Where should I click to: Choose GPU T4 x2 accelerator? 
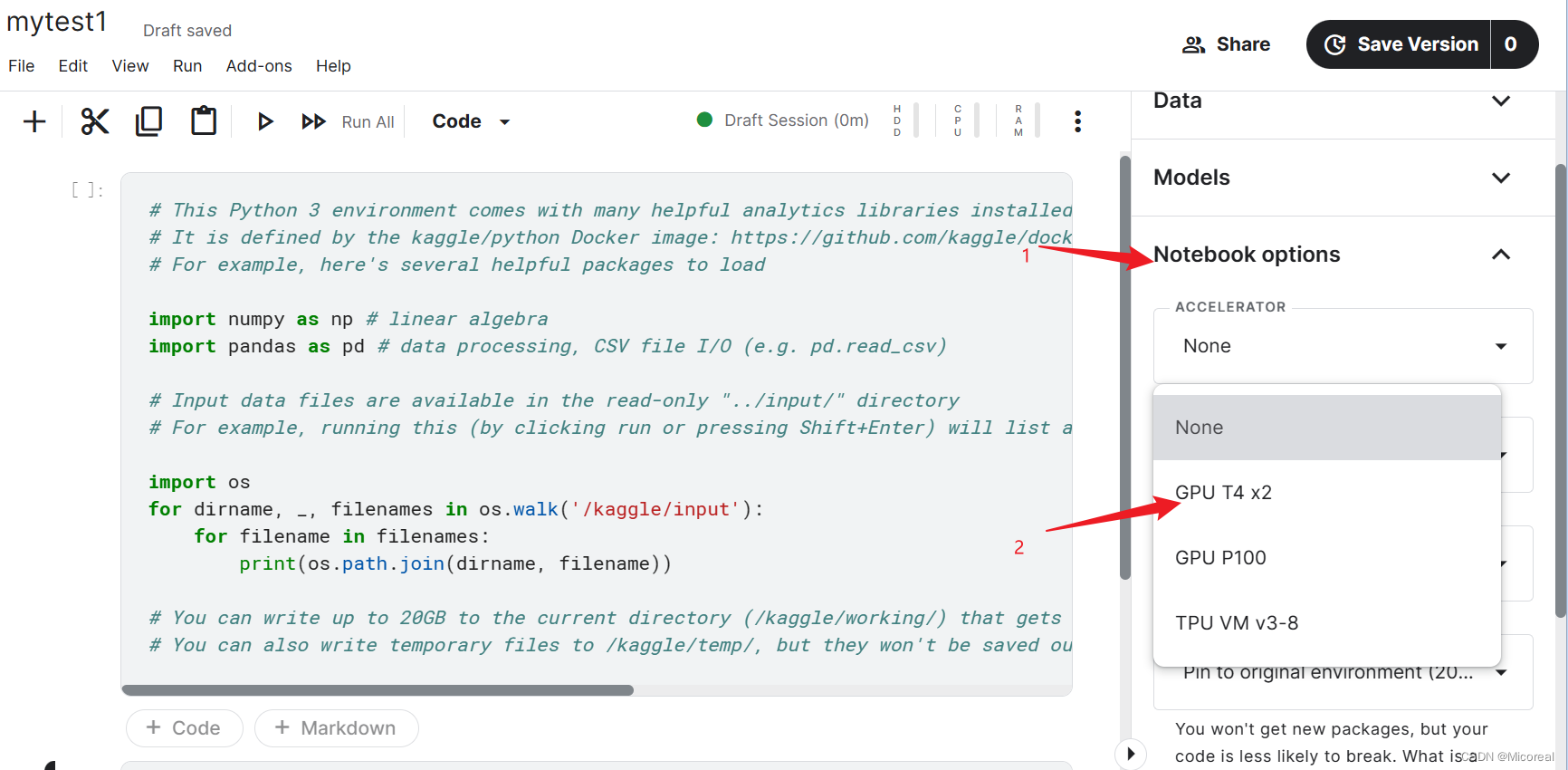[x=1327, y=493]
